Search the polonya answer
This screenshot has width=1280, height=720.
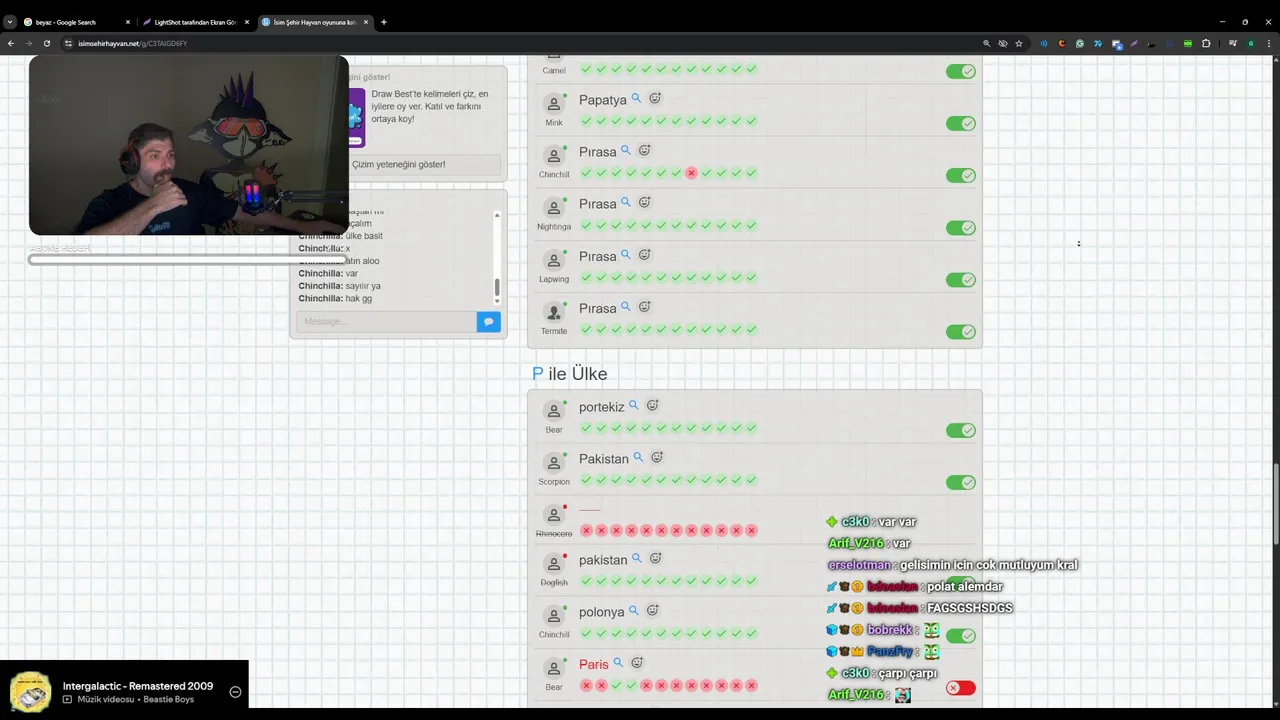pos(633,610)
